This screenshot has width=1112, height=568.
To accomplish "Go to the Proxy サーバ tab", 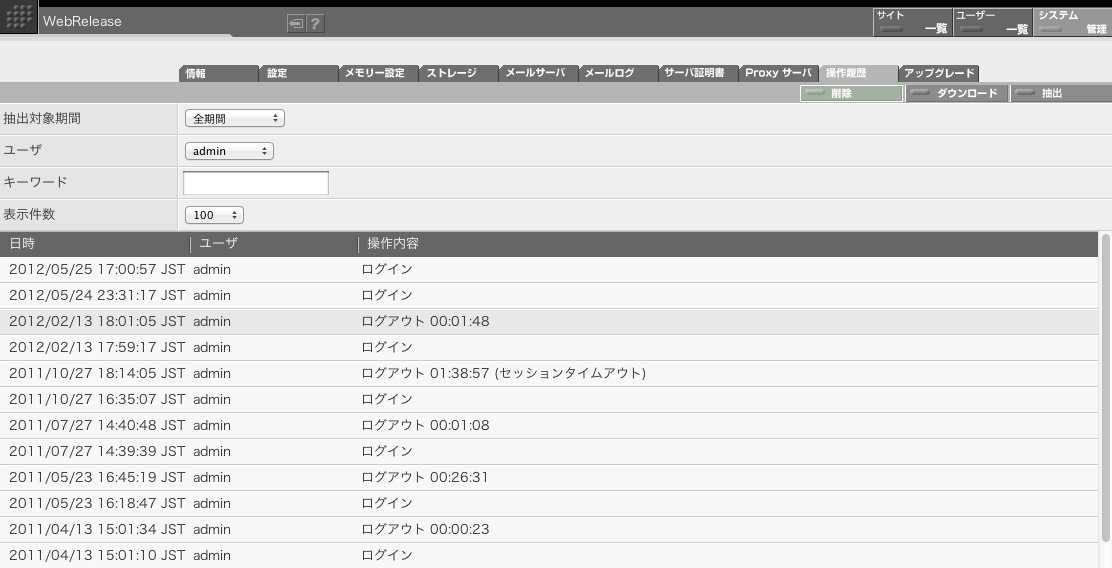I will (x=778, y=74).
